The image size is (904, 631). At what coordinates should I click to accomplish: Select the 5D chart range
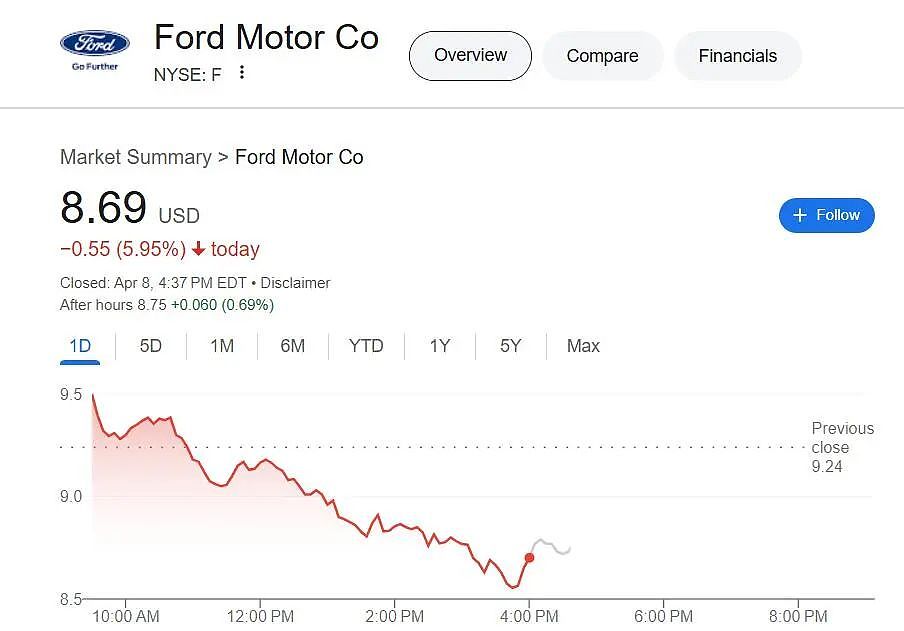[x=150, y=346]
